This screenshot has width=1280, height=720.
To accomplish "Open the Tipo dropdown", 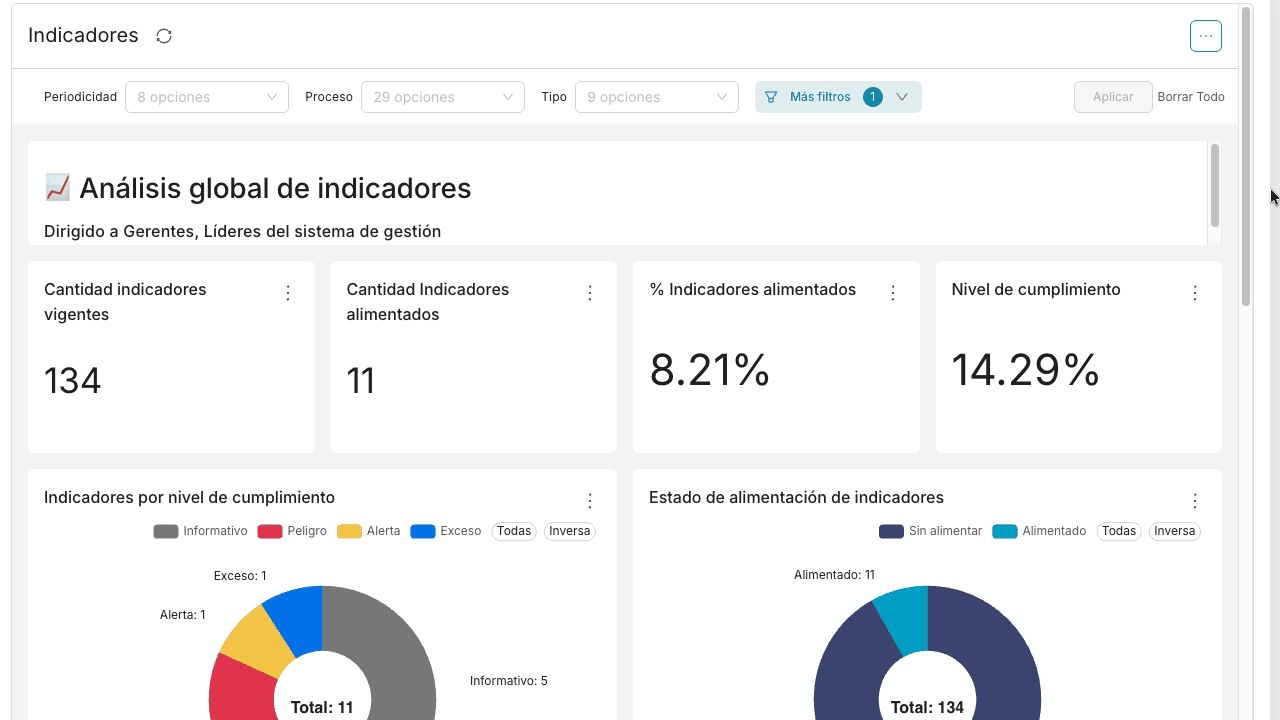I will pyautogui.click(x=657, y=97).
